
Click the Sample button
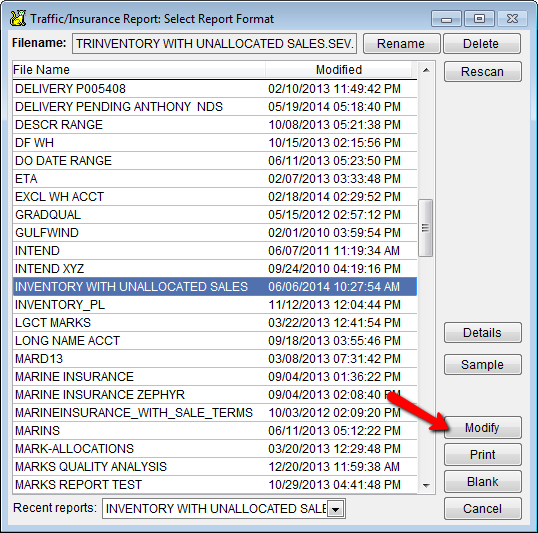click(482, 364)
